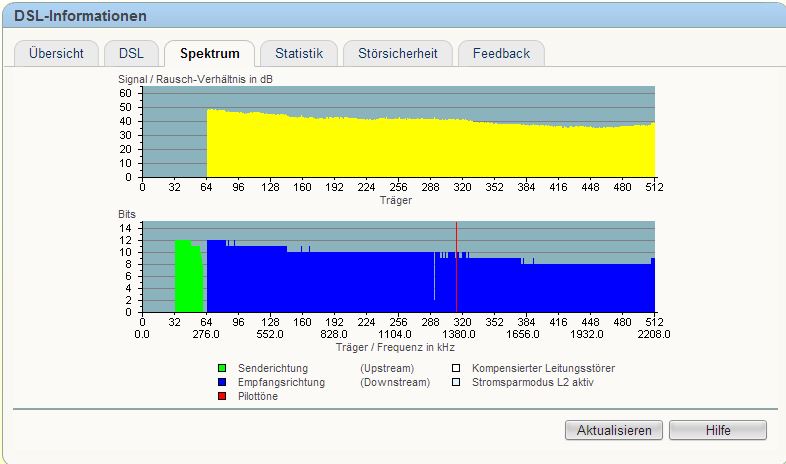
Task: Select the Spektrum tab
Action: tap(210, 54)
